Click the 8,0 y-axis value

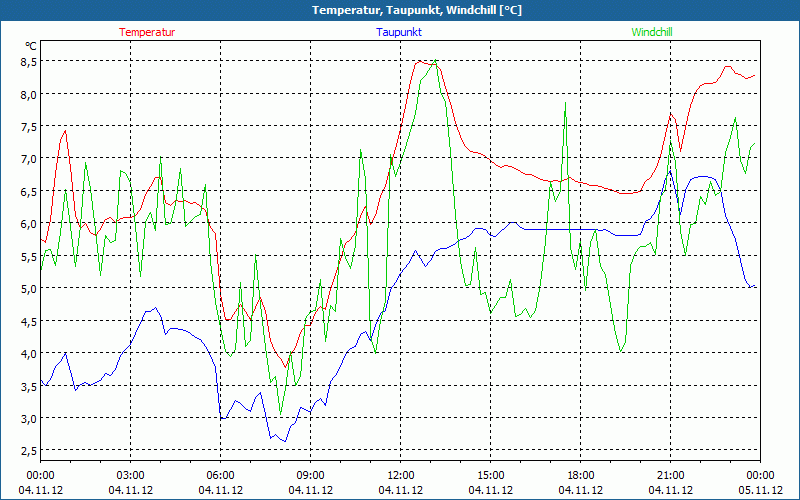[x=30, y=94]
